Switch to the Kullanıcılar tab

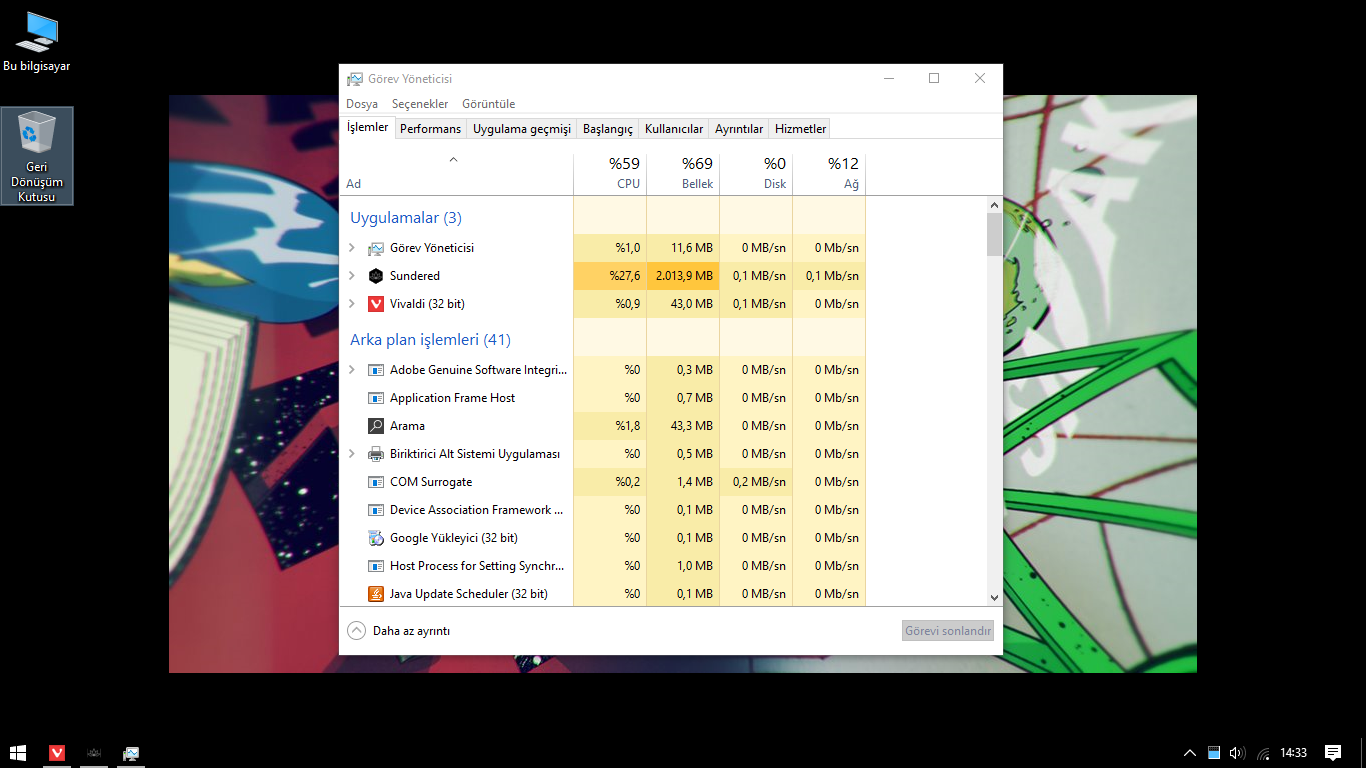click(674, 129)
